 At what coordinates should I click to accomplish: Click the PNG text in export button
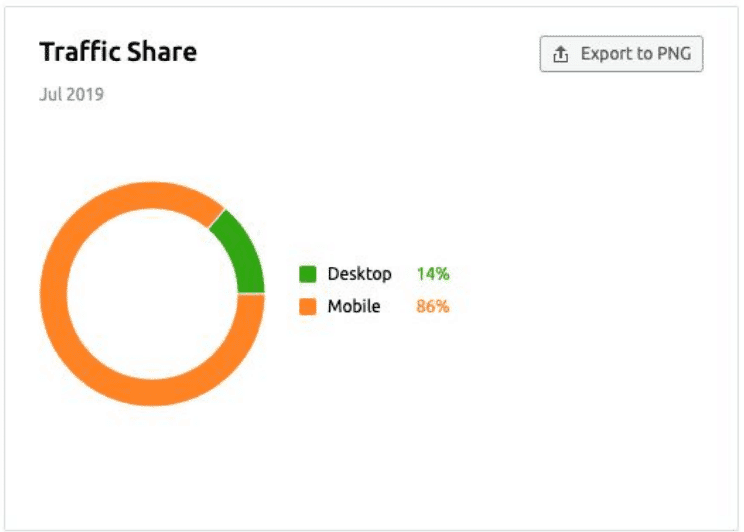point(674,54)
